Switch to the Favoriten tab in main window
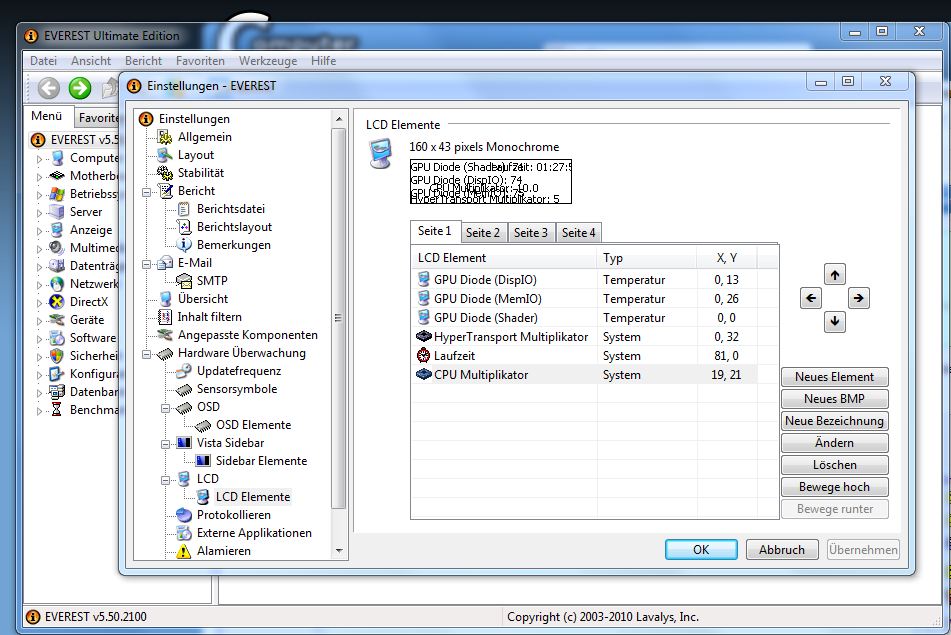Screen dimensions: 951x635 [98, 118]
